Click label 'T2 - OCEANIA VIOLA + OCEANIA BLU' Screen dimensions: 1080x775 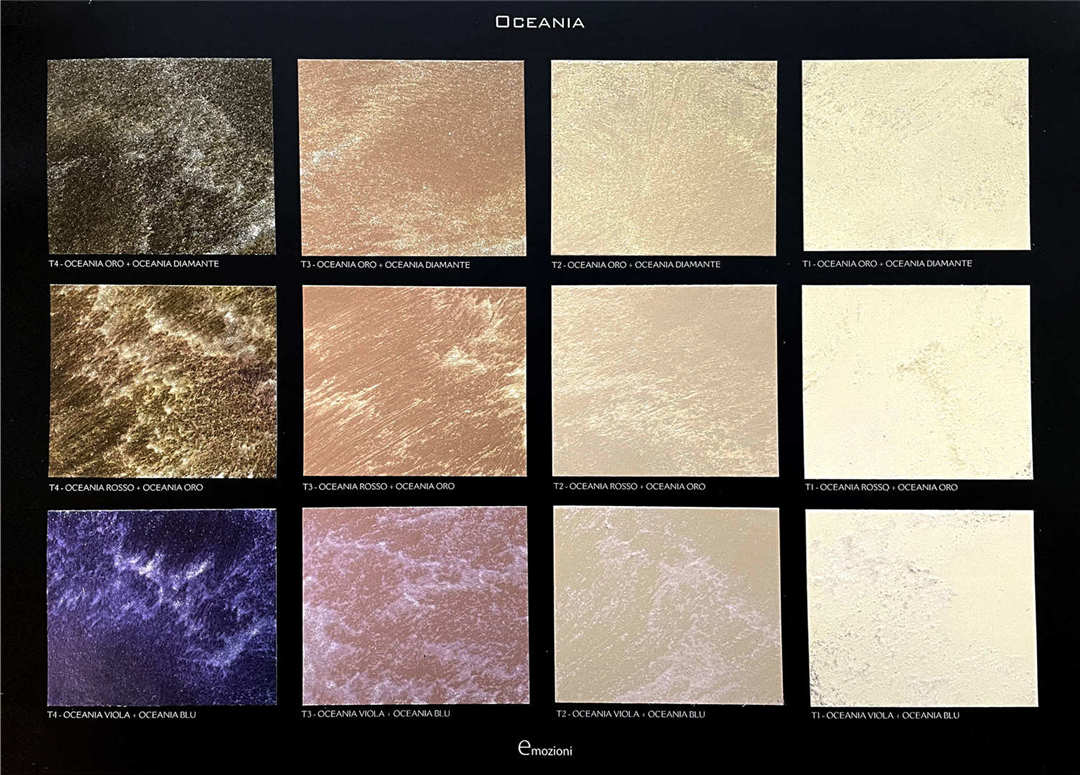click(631, 714)
